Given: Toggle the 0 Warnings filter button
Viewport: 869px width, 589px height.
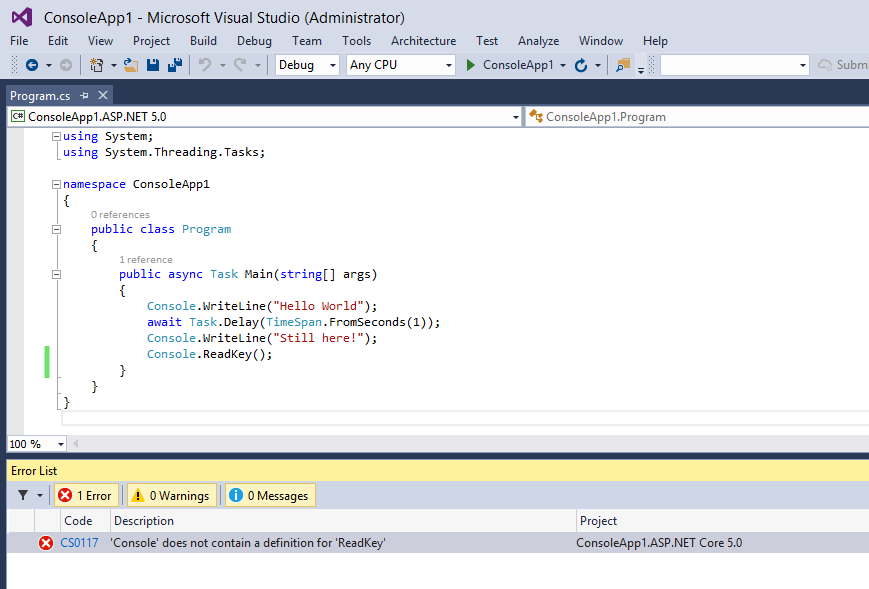Looking at the screenshot, I should [x=172, y=495].
